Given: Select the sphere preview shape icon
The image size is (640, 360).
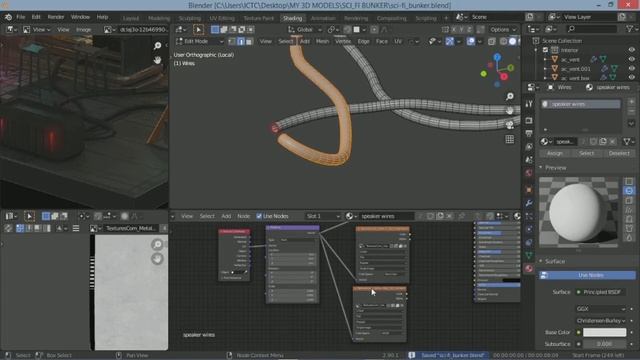Looking at the screenshot, I should point(629,191).
